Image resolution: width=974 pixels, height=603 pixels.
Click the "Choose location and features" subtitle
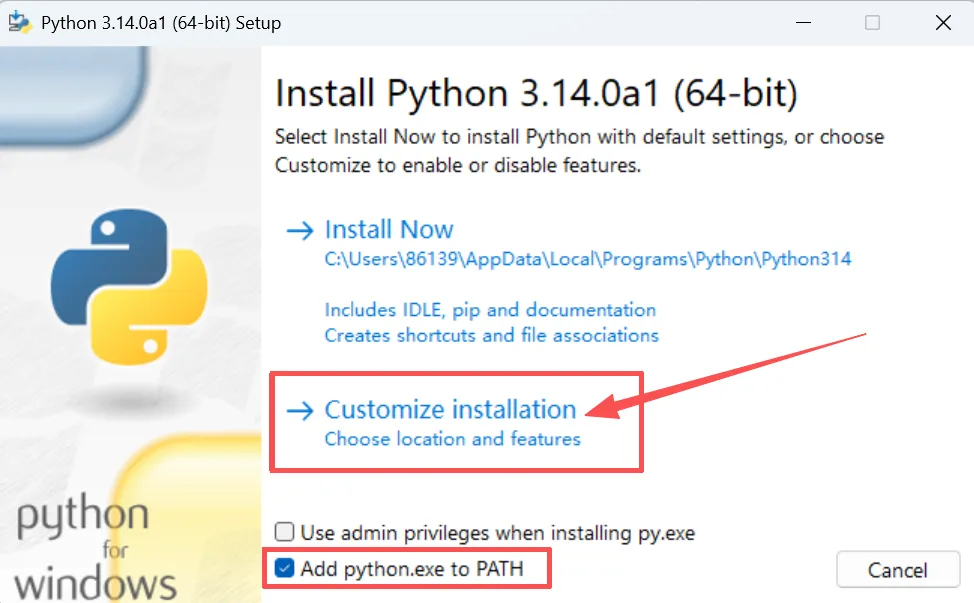[452, 439]
